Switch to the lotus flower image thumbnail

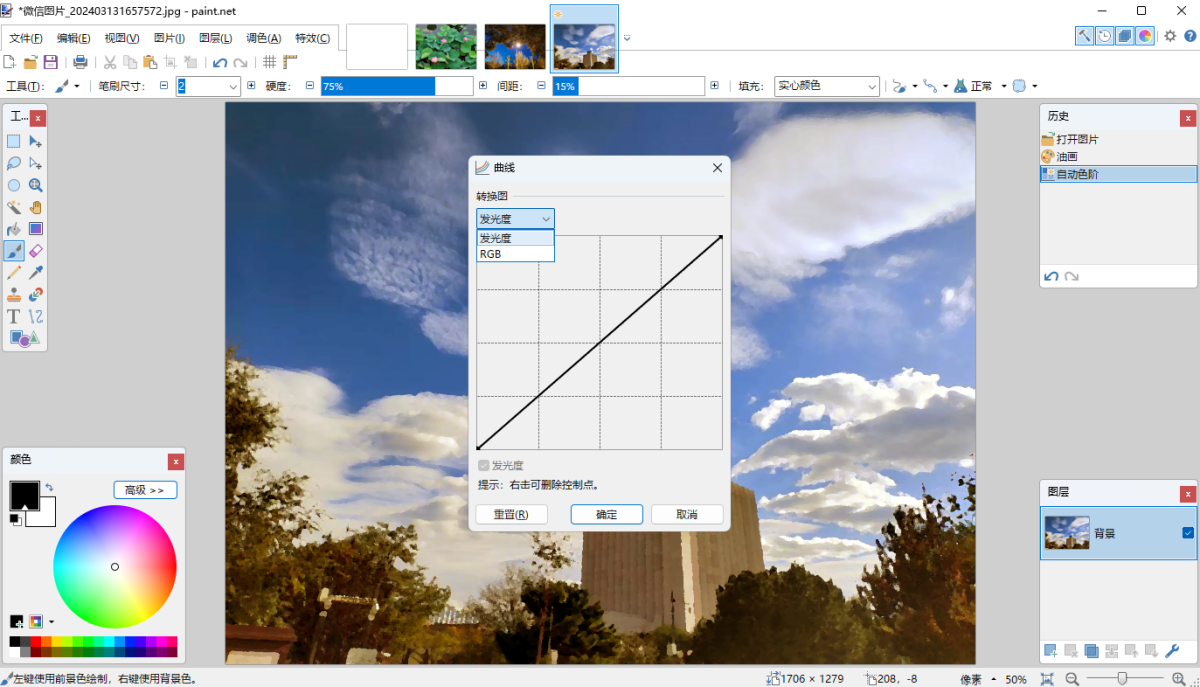pos(446,46)
